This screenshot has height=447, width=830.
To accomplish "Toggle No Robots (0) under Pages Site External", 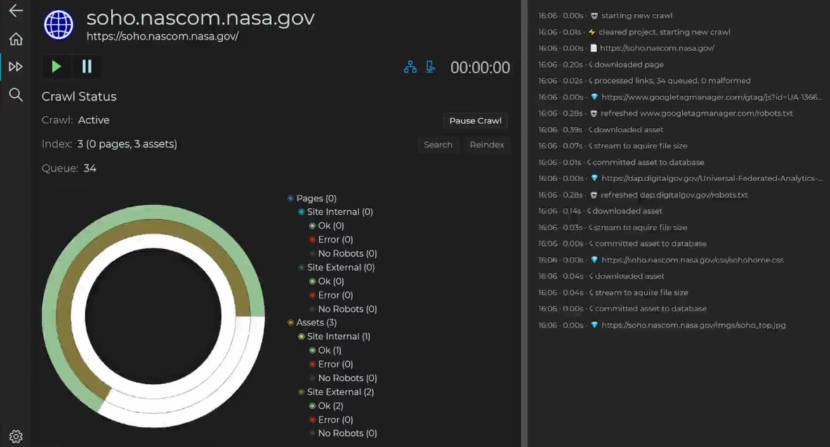I will [343, 309].
